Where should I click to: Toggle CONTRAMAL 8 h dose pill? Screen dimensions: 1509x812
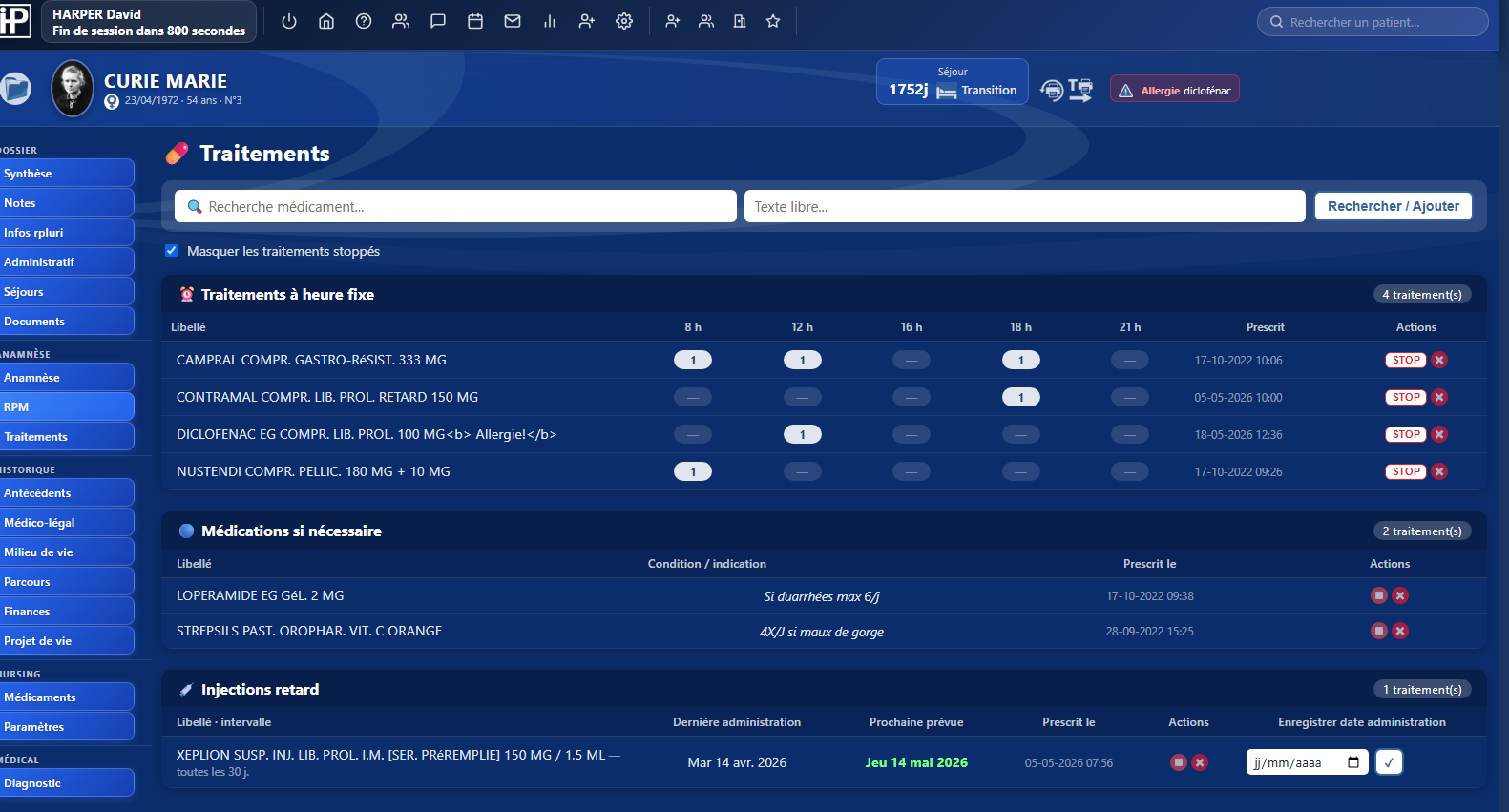point(693,397)
